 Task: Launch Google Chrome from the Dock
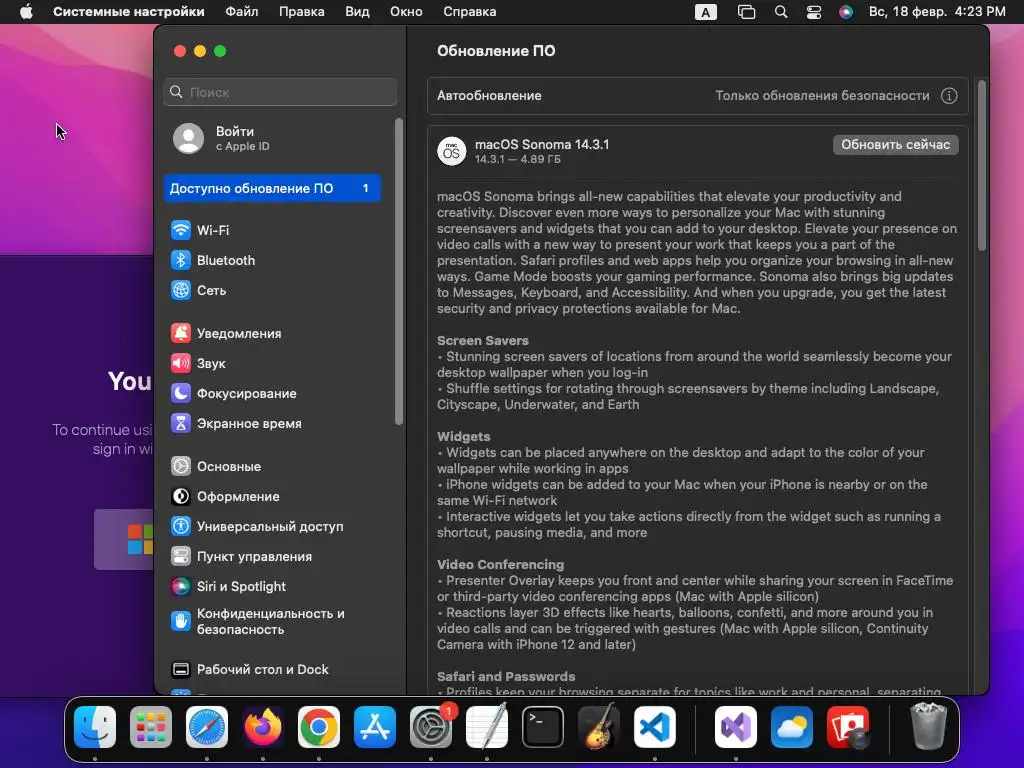[319, 727]
